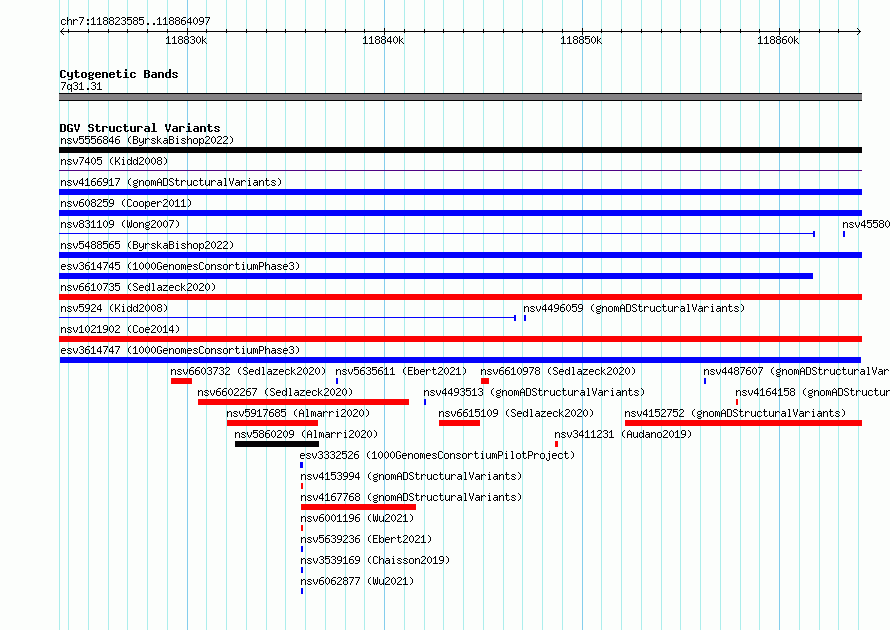Open nsv5860209 (Almarri2020) label
The width and height of the screenshot is (890, 630).
pos(306,434)
